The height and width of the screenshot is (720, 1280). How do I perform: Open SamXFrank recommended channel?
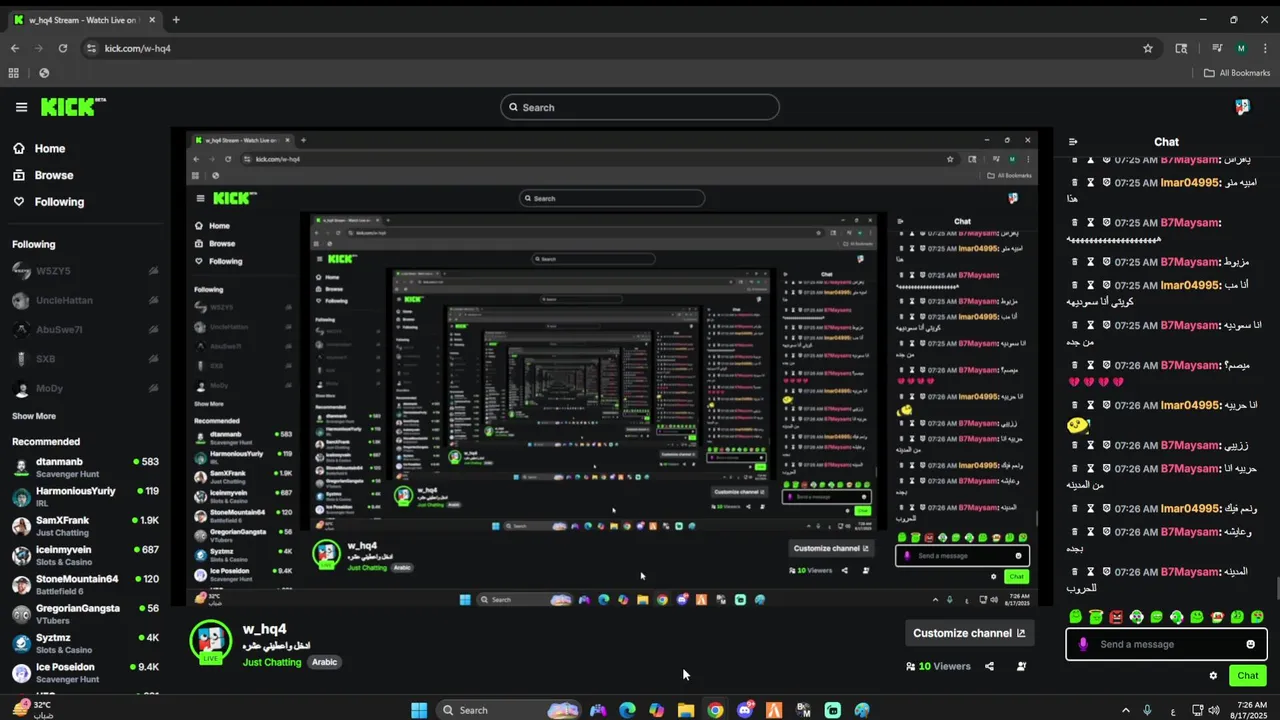[85, 526]
